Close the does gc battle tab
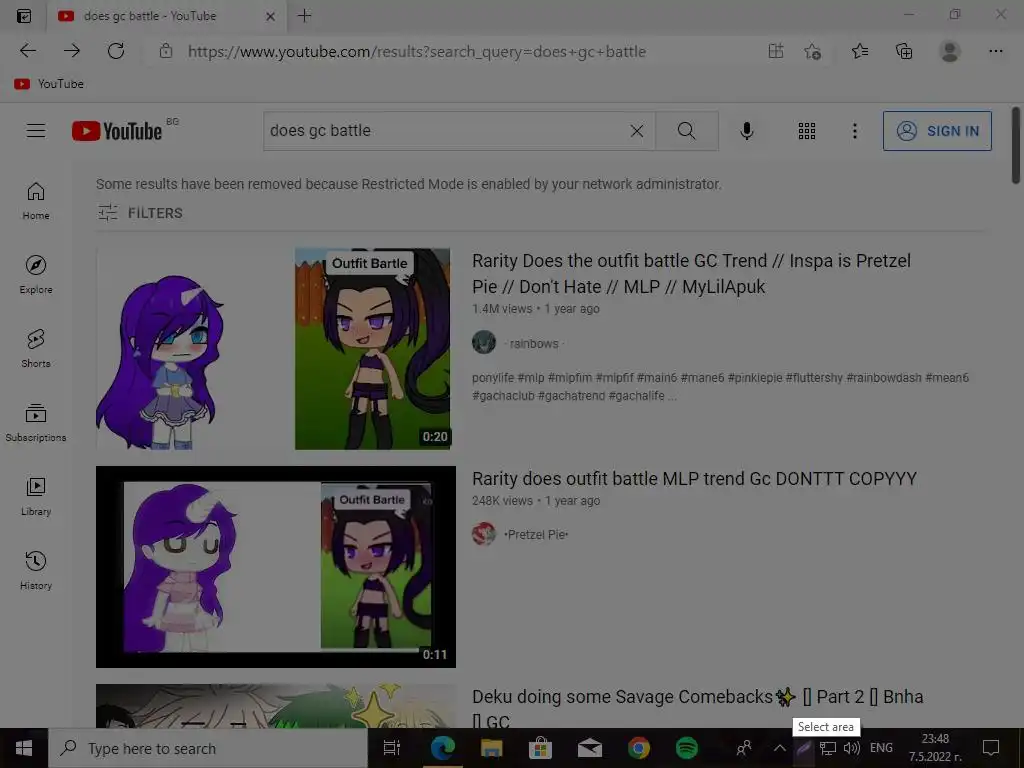 (270, 16)
